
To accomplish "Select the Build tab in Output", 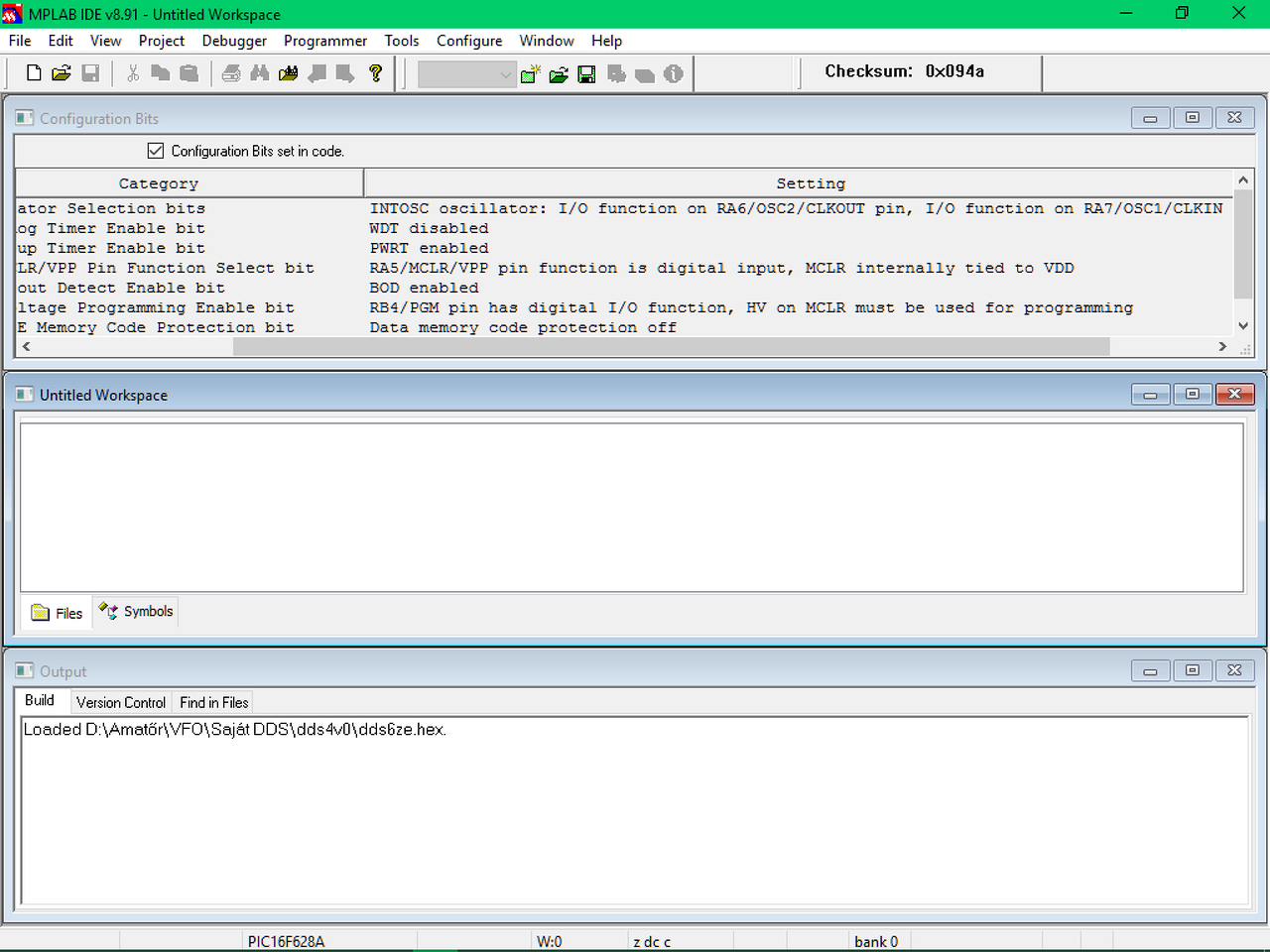I will click(x=40, y=700).
